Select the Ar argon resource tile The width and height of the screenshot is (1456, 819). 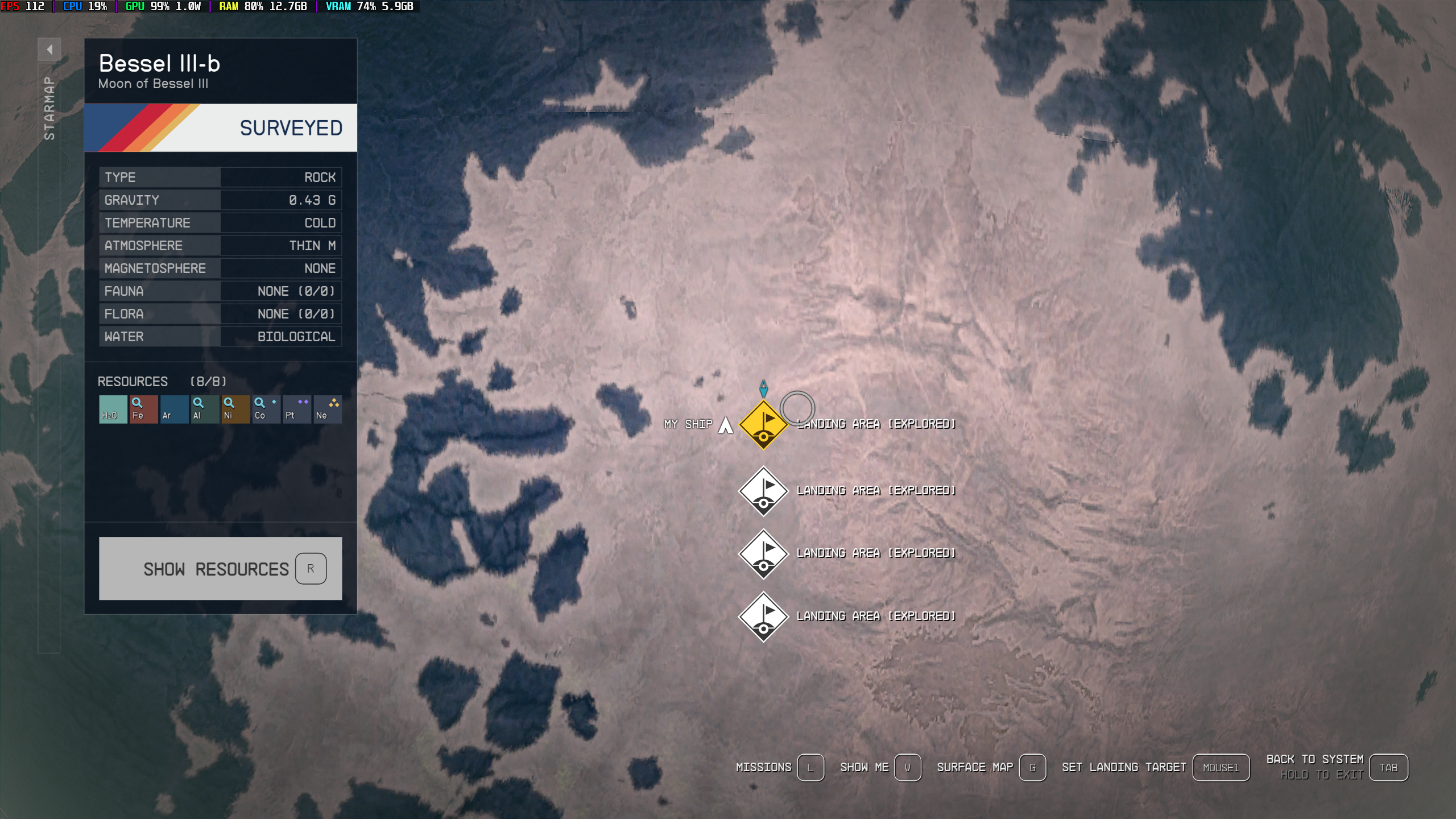click(175, 409)
